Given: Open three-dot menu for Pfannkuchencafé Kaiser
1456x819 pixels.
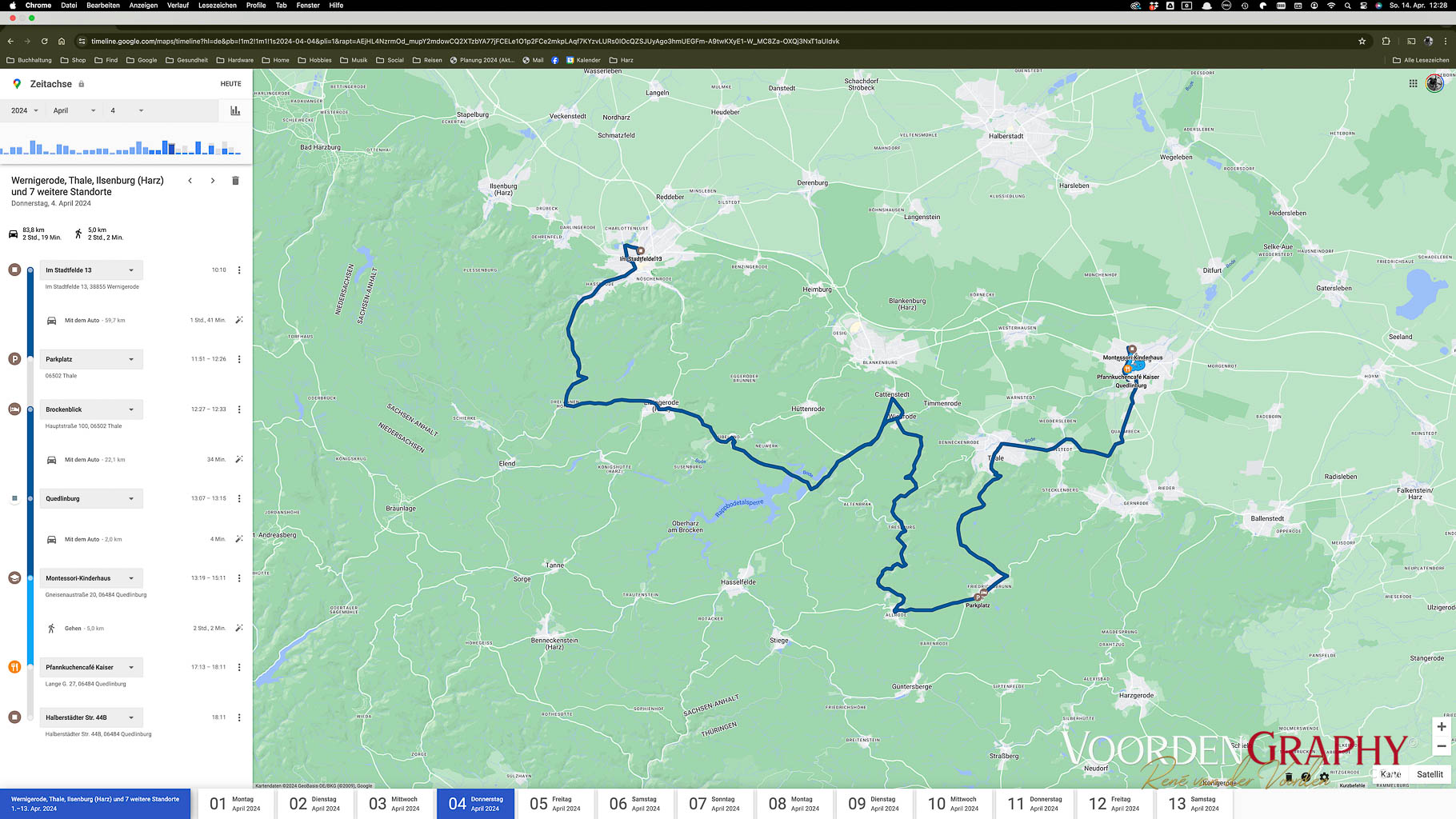Looking at the screenshot, I should point(239,667).
